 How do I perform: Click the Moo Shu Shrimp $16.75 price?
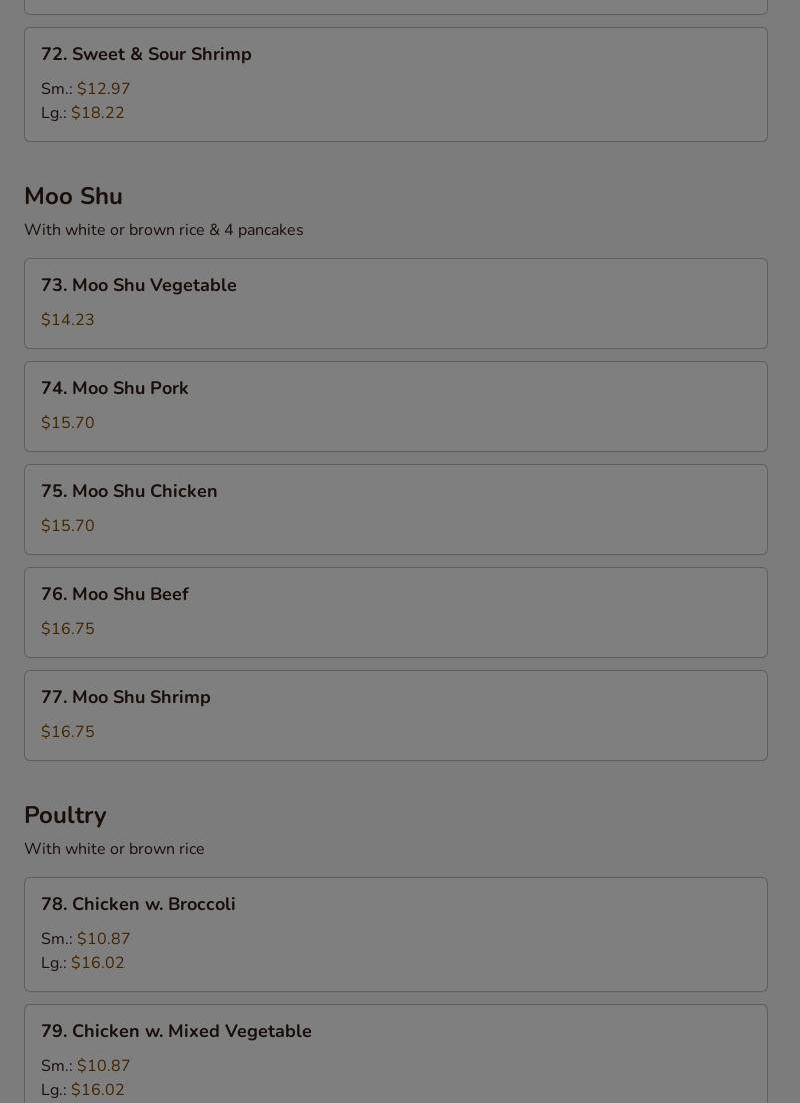68,732
